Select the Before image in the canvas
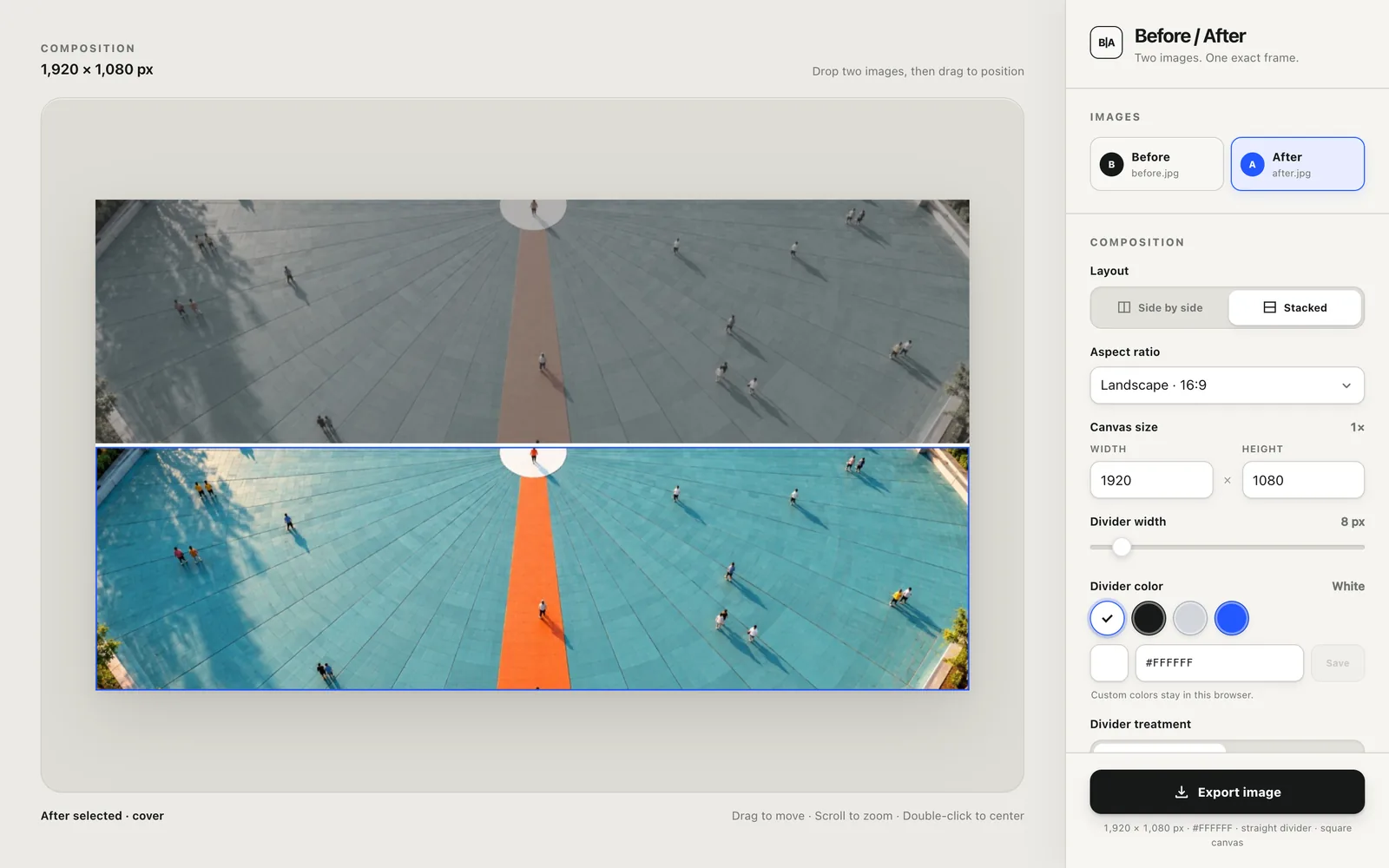 click(532, 321)
